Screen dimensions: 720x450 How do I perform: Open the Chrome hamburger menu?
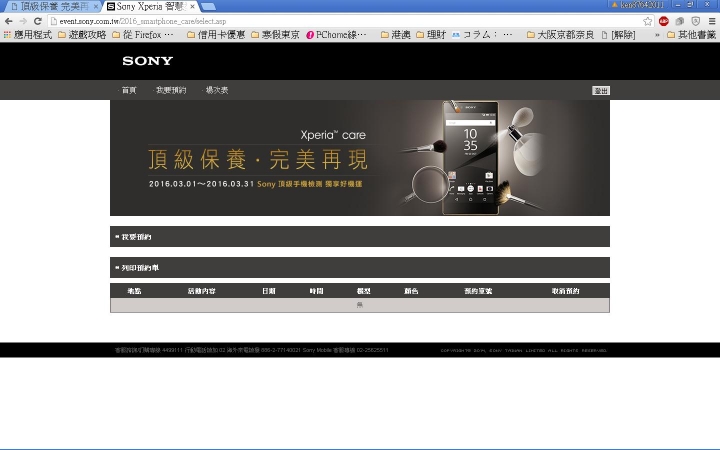(x=712, y=21)
